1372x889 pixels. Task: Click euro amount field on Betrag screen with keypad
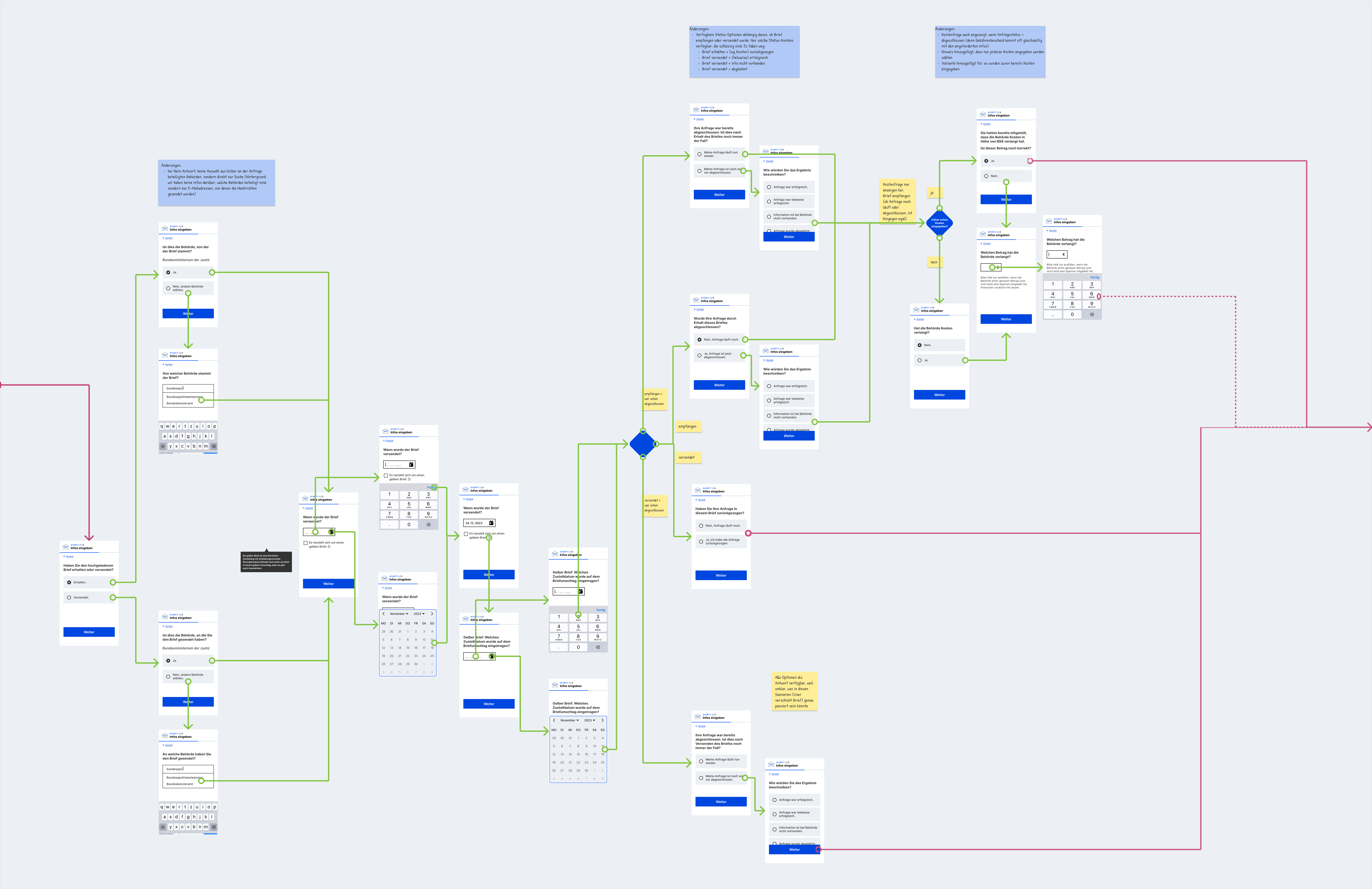tap(1057, 254)
